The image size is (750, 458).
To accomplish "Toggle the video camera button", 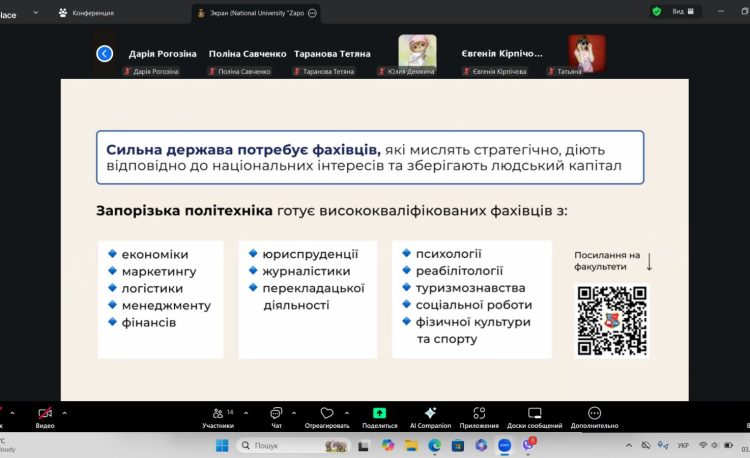I will [x=45, y=413].
